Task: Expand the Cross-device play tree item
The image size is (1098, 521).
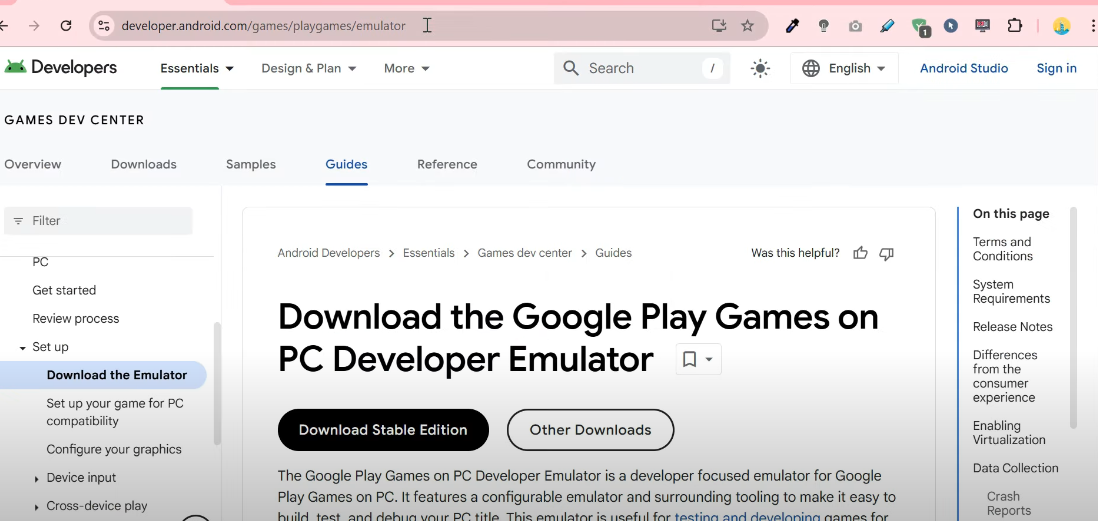Action: pyautogui.click(x=36, y=506)
